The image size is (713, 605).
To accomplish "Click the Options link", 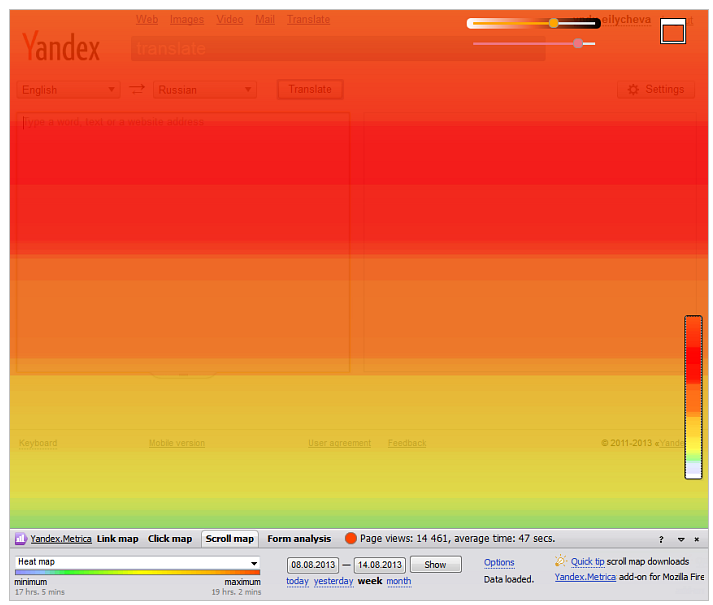I will 499,563.
